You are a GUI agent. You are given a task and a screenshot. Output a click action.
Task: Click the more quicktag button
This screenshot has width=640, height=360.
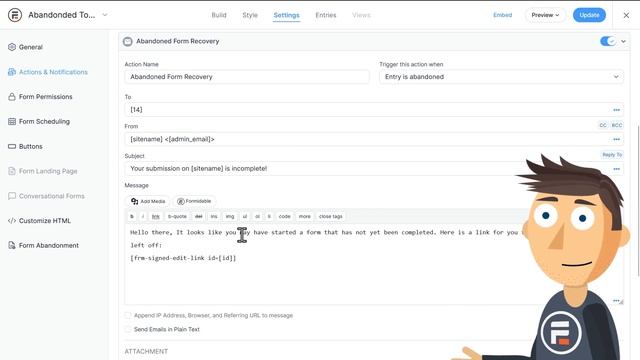pos(304,216)
